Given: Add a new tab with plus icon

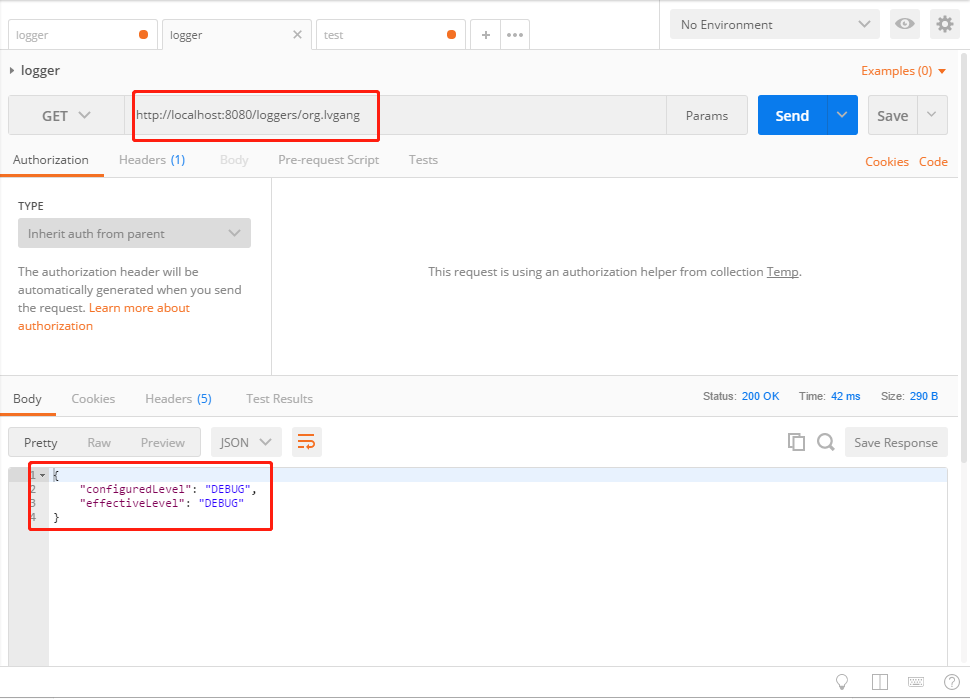Looking at the screenshot, I should [485, 35].
